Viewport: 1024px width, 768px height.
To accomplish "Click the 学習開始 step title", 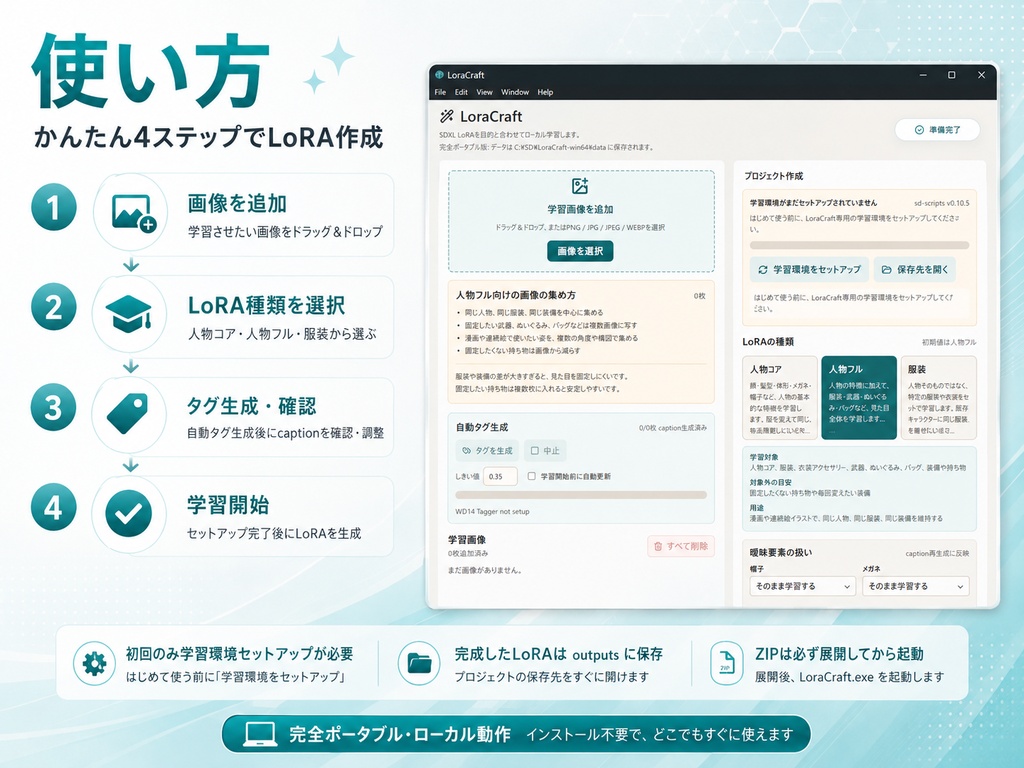I will coord(228,505).
